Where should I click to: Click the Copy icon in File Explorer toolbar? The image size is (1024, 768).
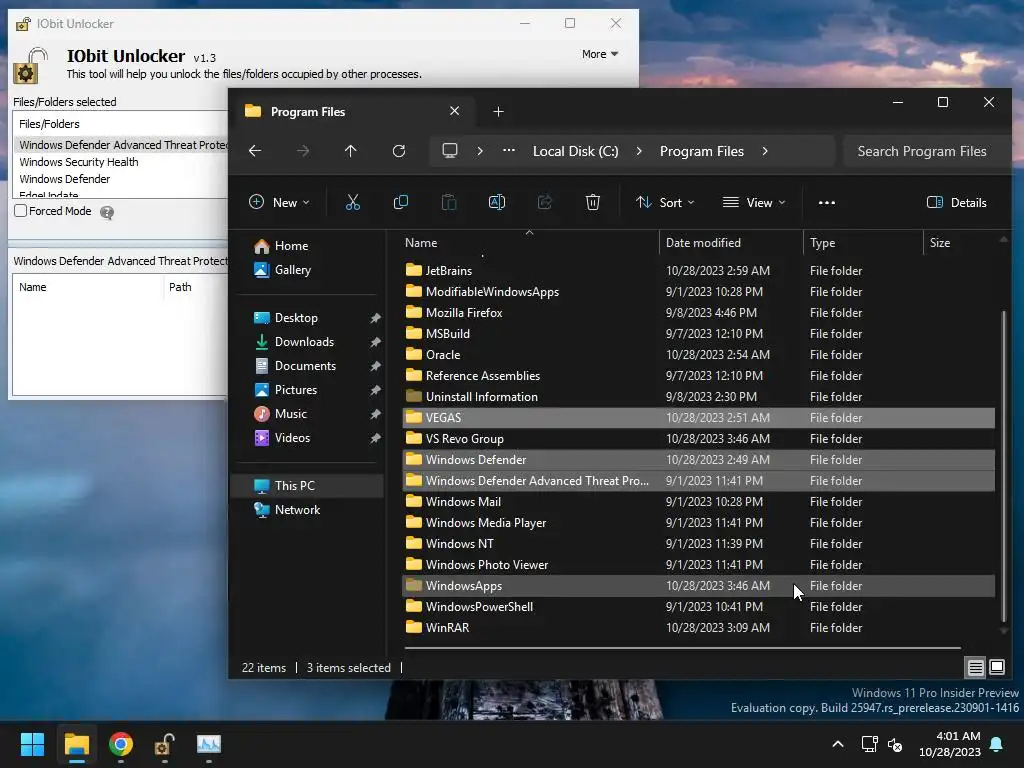click(401, 202)
